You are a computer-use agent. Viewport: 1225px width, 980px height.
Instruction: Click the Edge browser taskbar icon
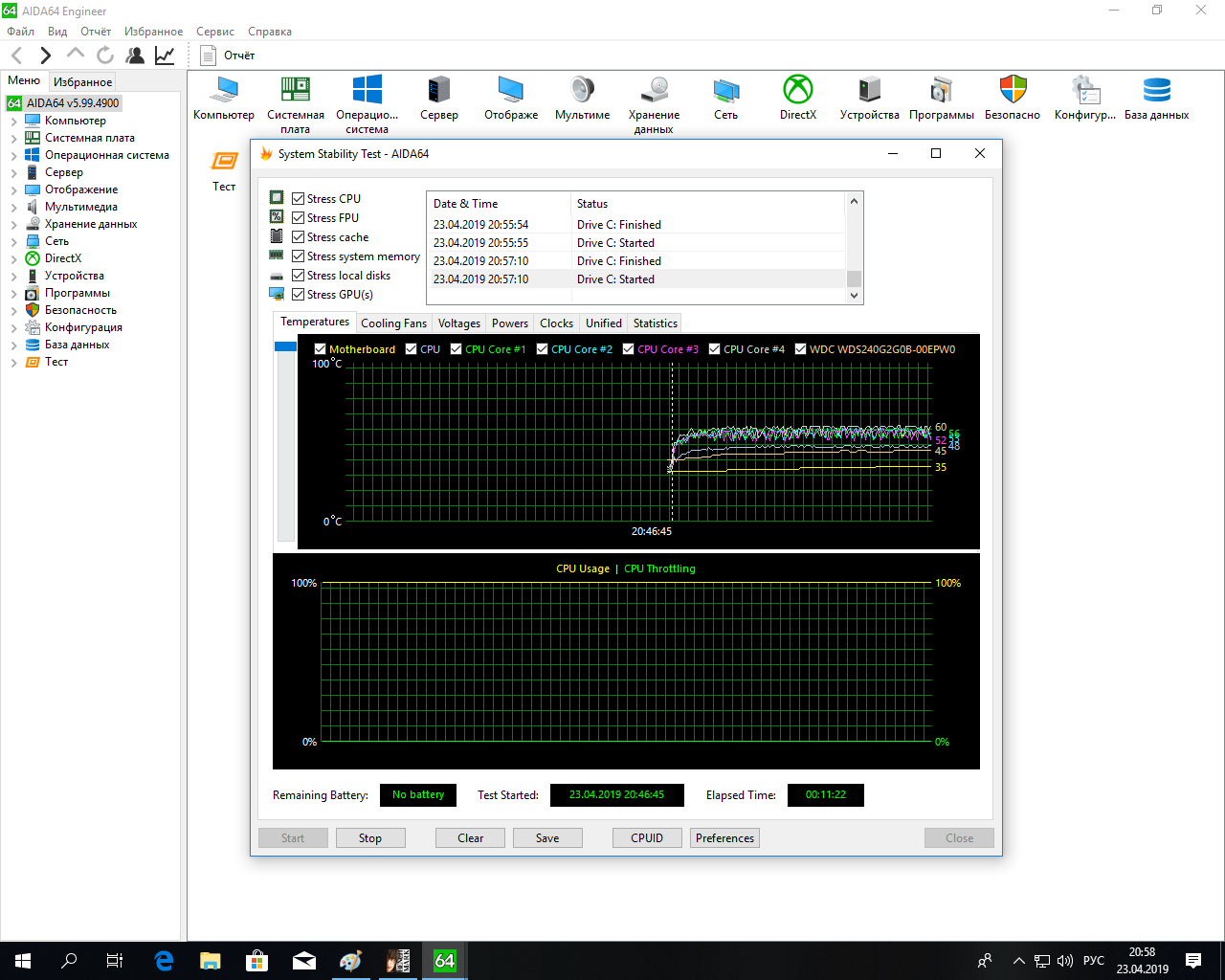click(164, 960)
